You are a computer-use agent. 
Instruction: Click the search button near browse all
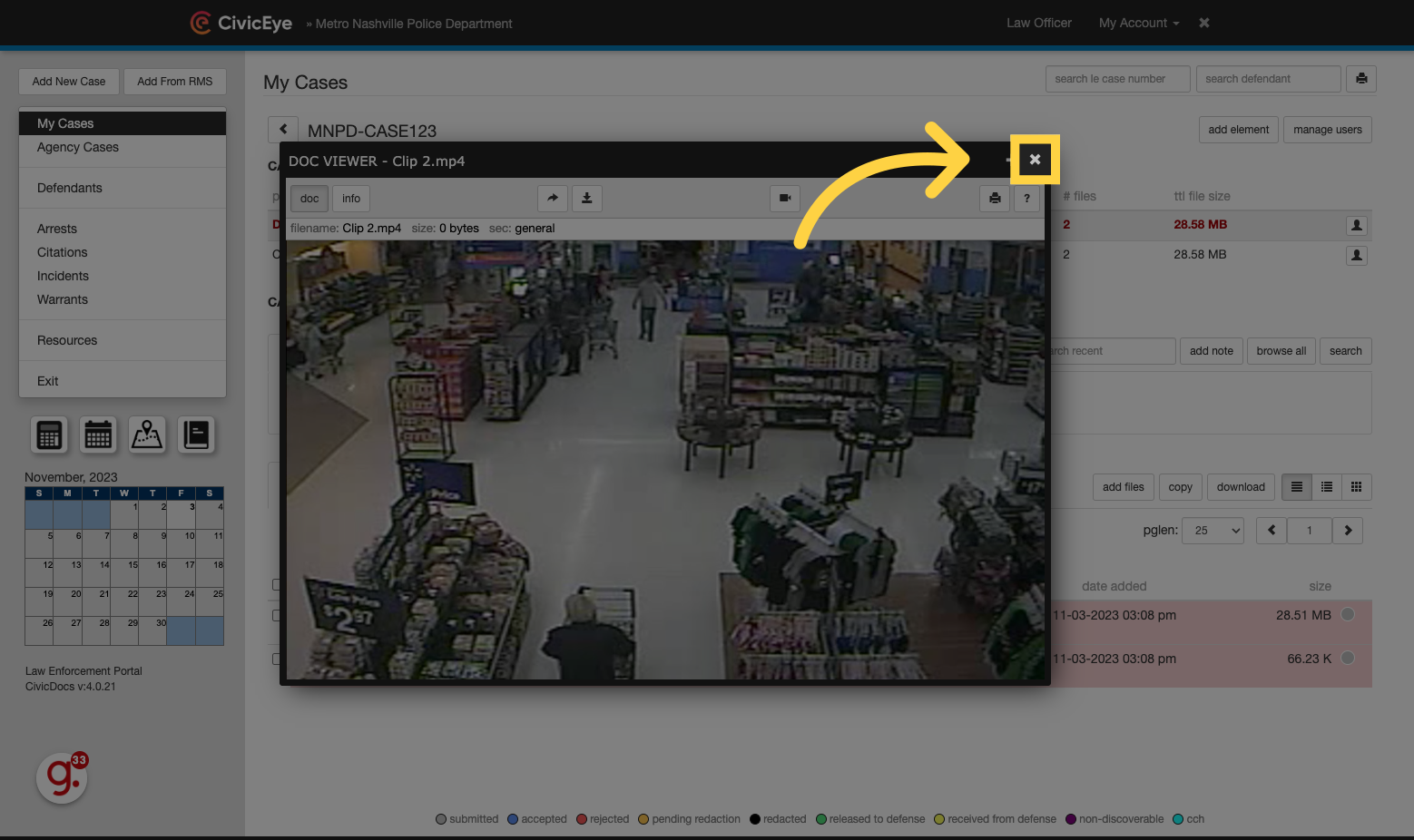(x=1346, y=351)
